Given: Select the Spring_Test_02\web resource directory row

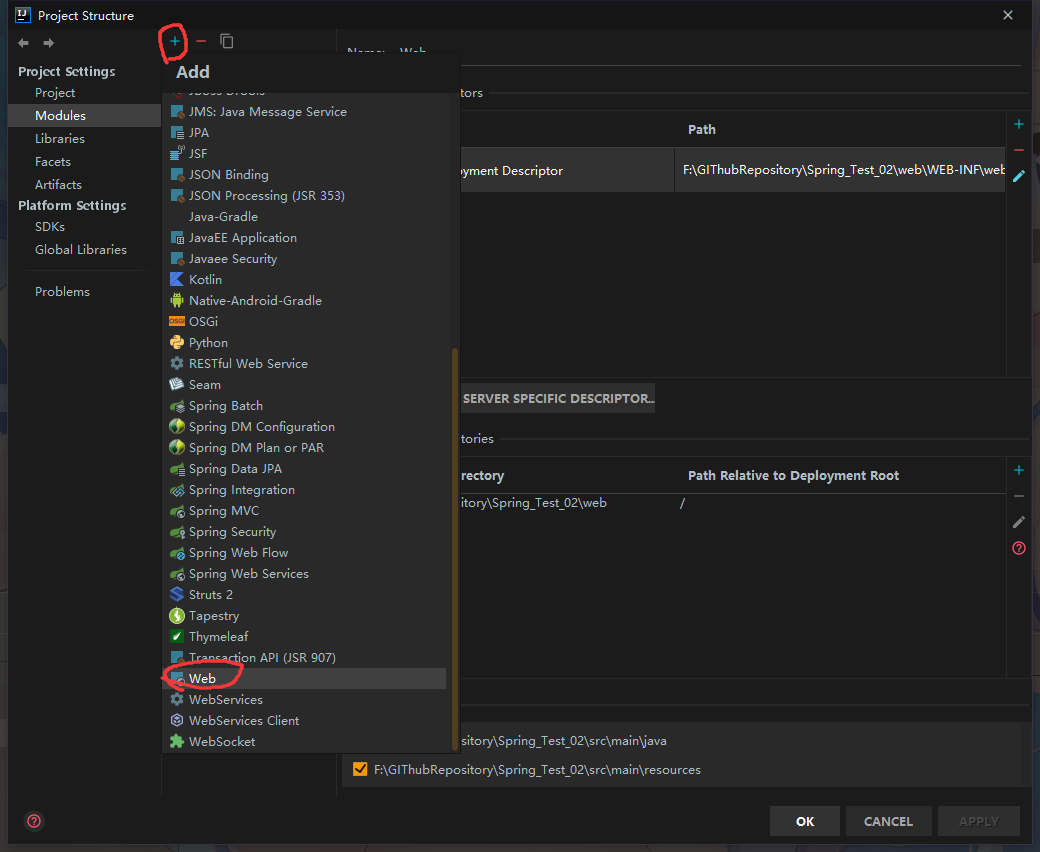Looking at the screenshot, I should pos(733,503).
